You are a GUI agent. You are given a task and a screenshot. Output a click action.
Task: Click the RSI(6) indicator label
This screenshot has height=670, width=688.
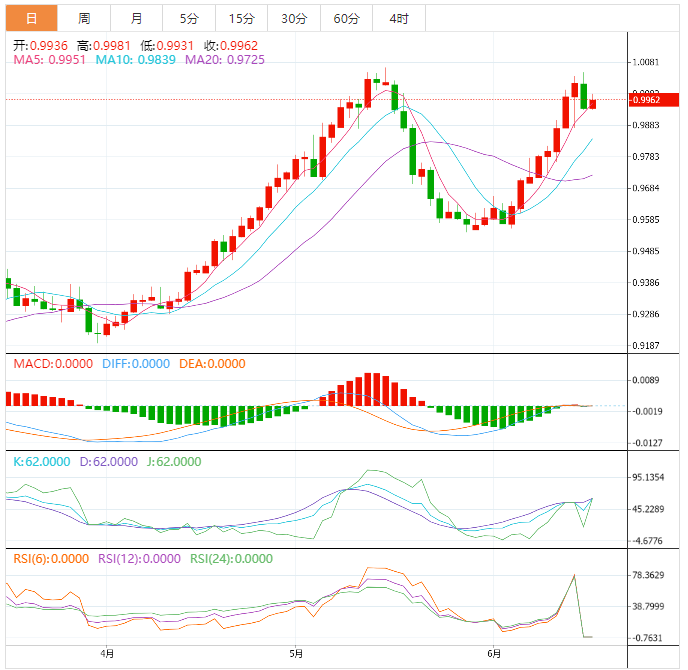click(50, 559)
